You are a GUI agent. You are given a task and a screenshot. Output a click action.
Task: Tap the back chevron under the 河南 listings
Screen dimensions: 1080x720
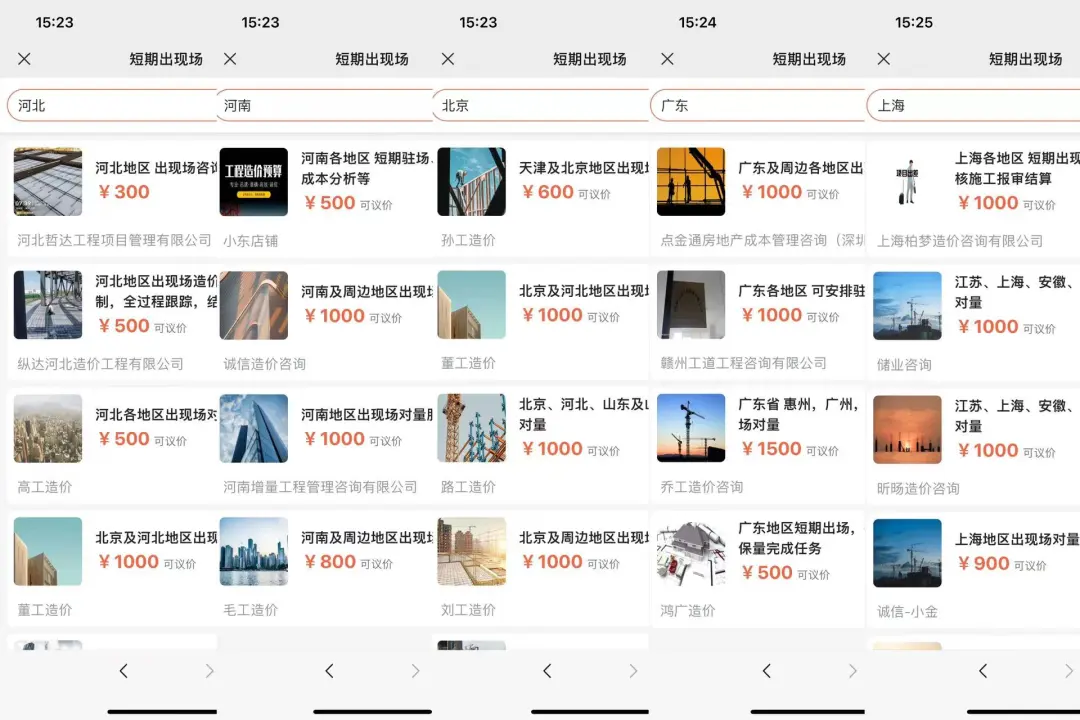tap(328, 671)
